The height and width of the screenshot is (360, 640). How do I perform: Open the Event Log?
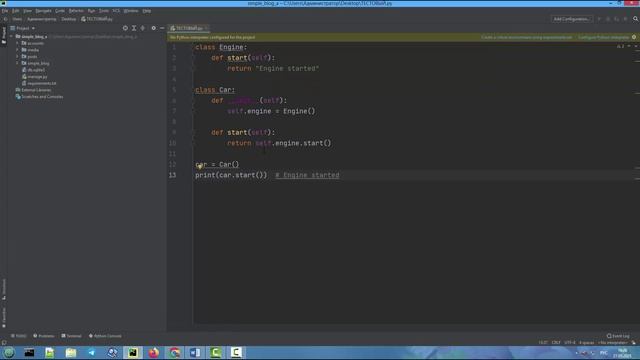[618, 336]
